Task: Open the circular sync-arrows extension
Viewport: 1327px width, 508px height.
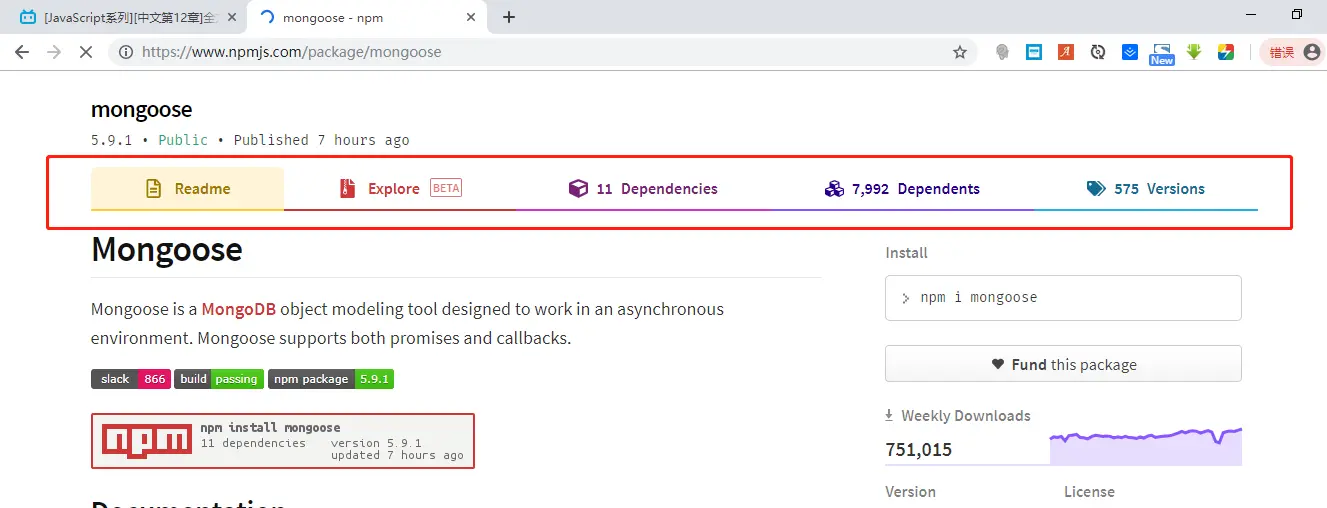Action: click(x=1098, y=52)
